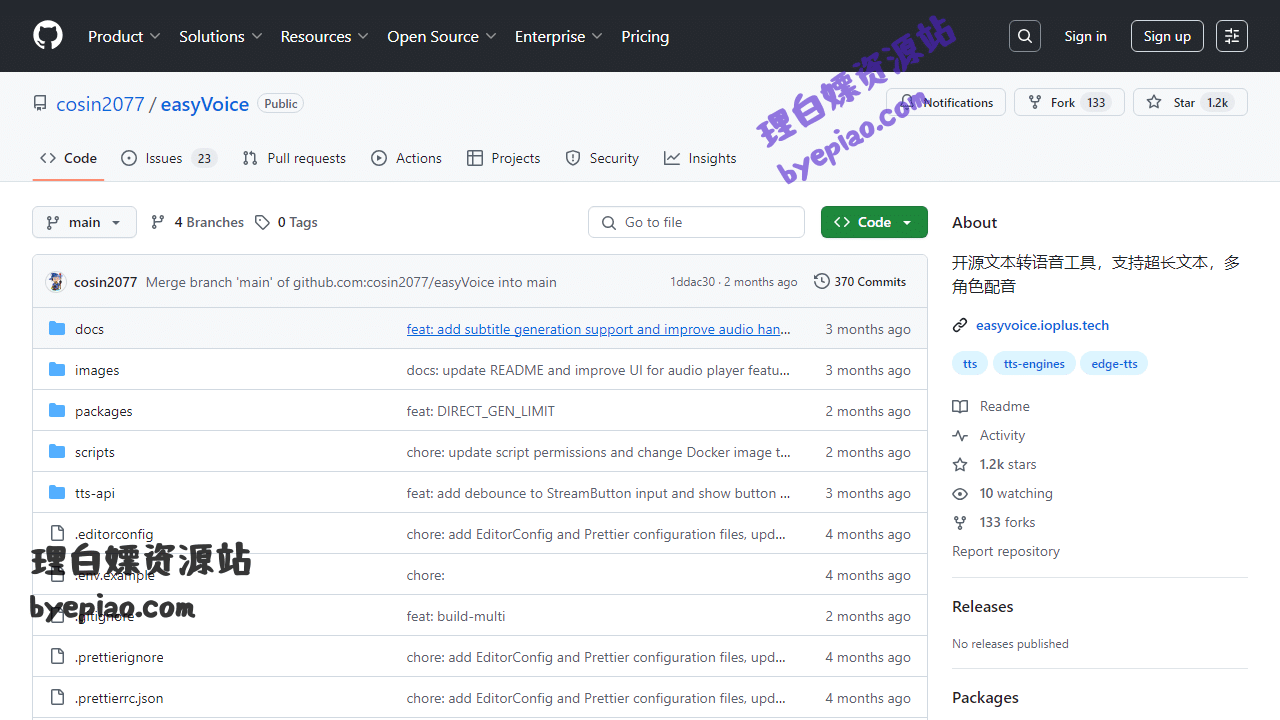Click cosin2077 avatar in commit row

coord(56,282)
